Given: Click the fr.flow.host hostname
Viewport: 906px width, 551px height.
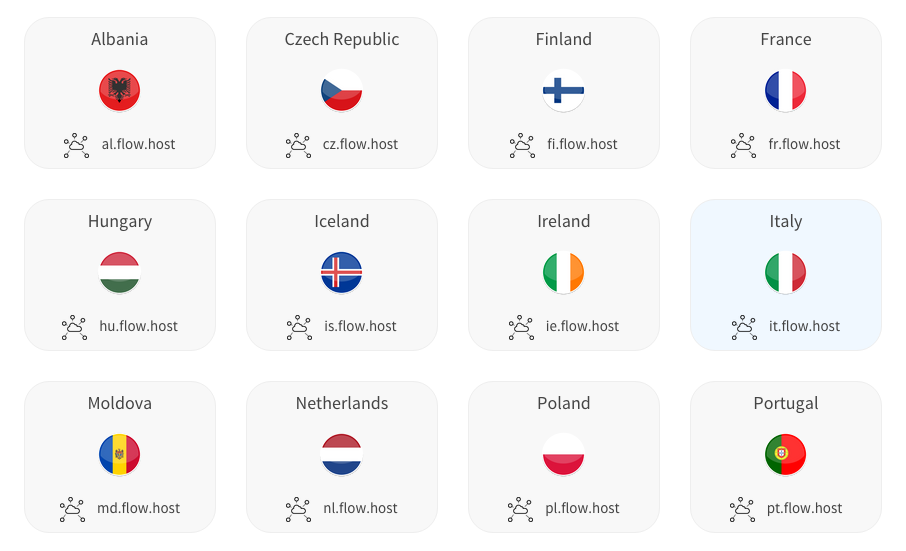Looking at the screenshot, I should point(804,144).
